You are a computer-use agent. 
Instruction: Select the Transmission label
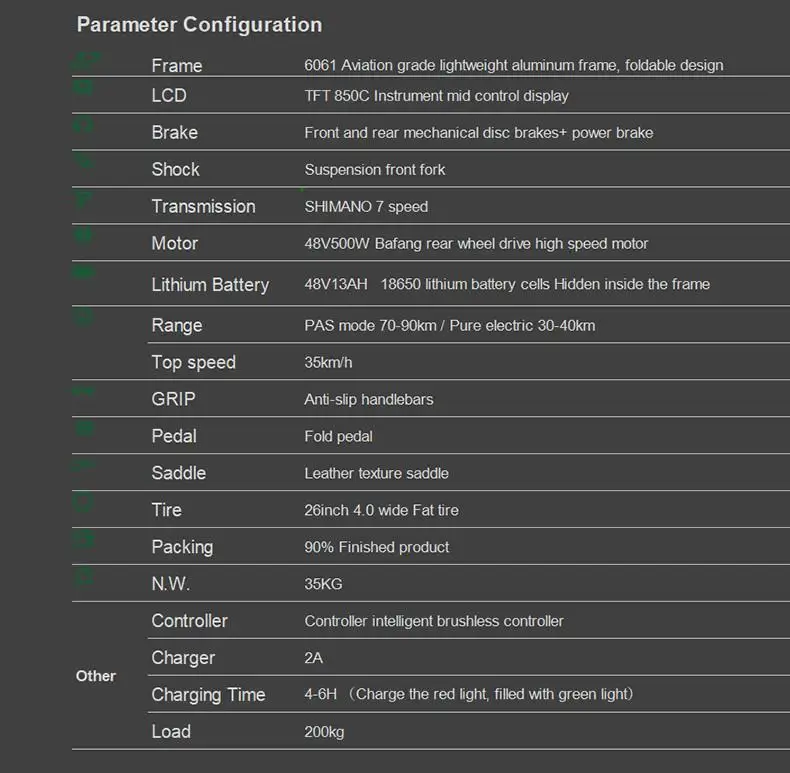pos(203,207)
